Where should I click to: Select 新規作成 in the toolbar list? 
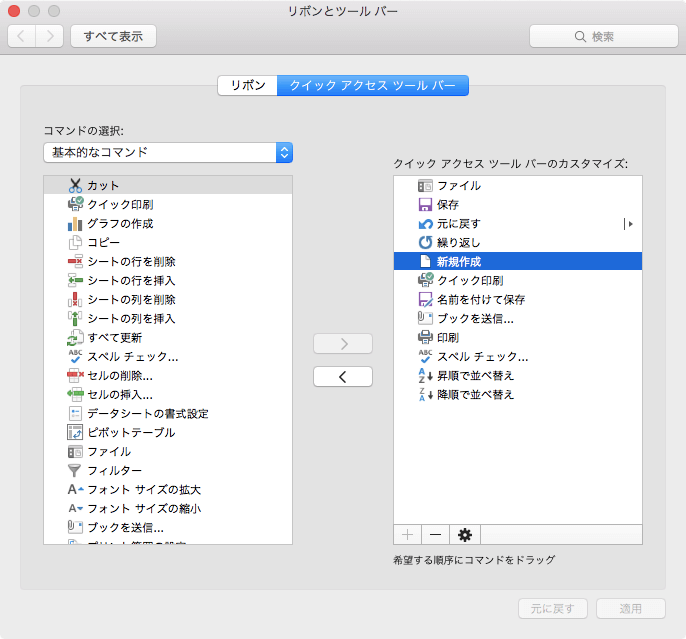coord(518,262)
